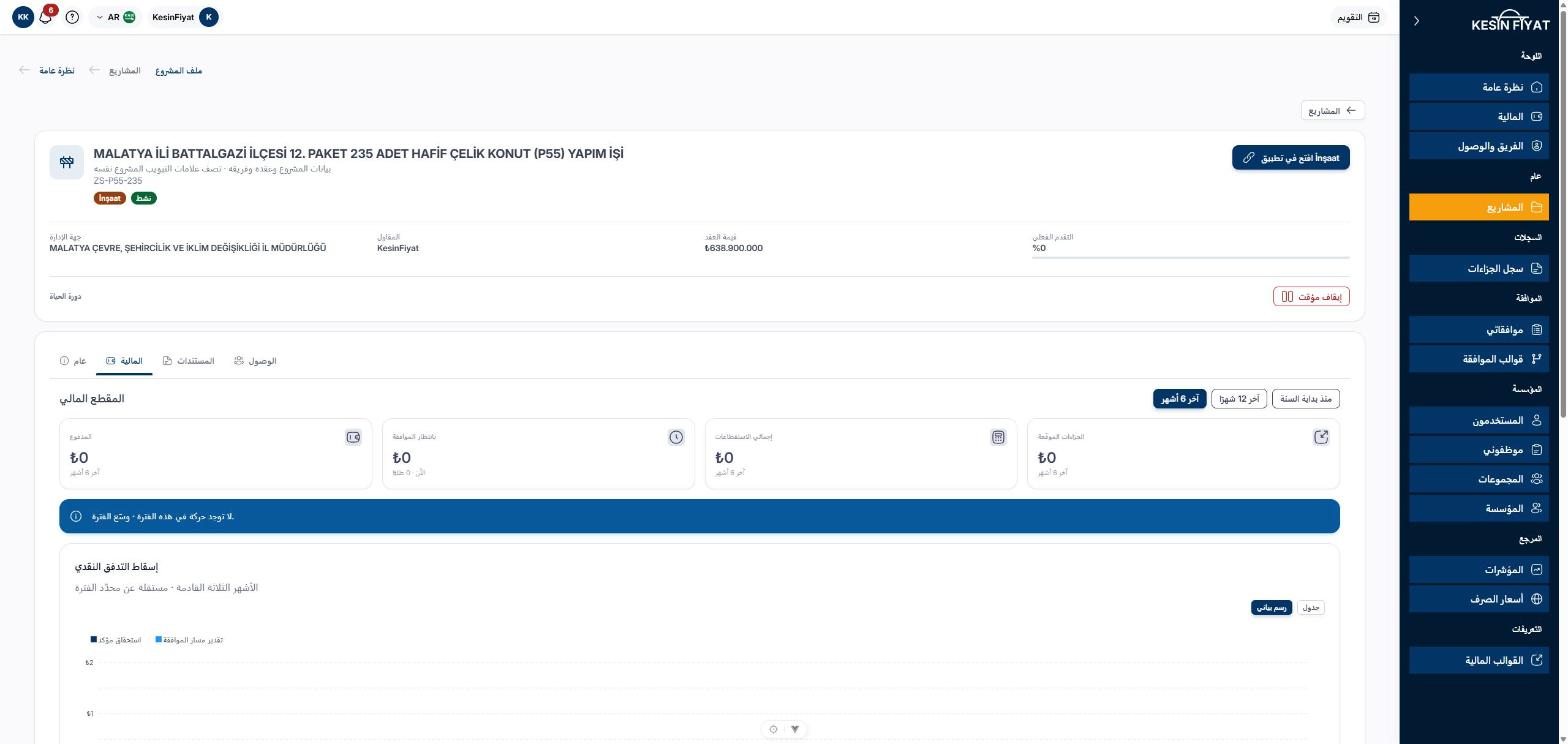Collapse the sidebar with the chevron

point(1416,21)
